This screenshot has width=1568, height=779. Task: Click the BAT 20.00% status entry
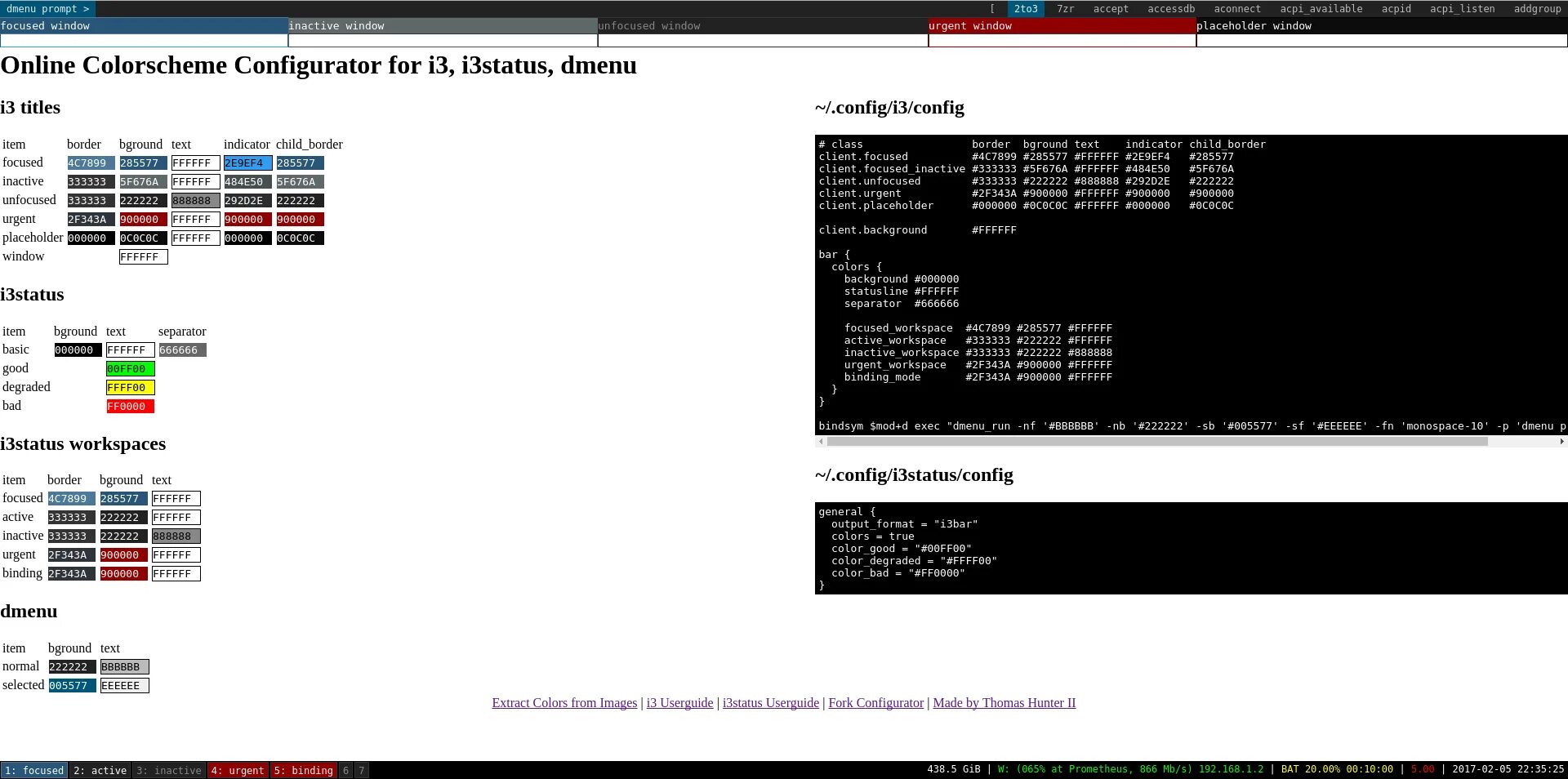pos(1337,770)
